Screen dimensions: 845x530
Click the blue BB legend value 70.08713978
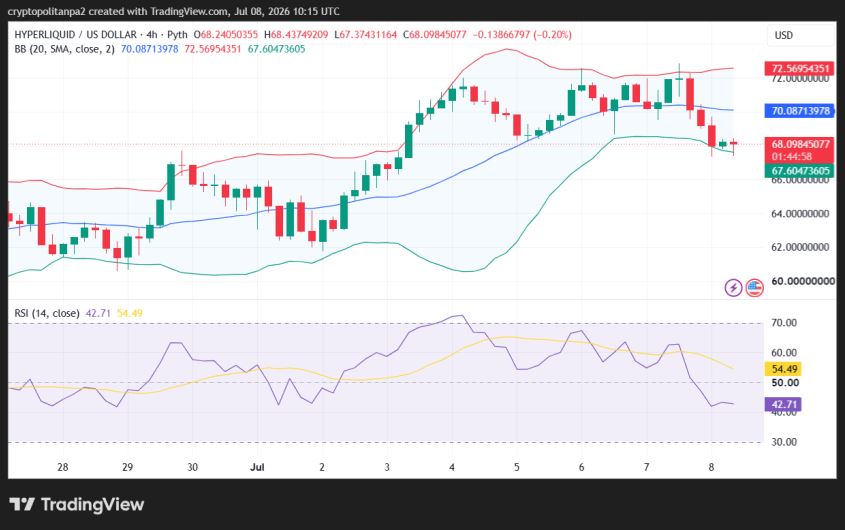tap(149, 49)
